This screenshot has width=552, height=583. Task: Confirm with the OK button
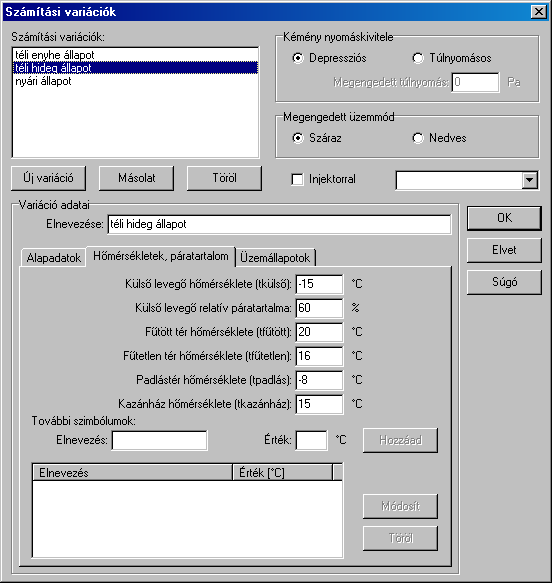pos(504,218)
